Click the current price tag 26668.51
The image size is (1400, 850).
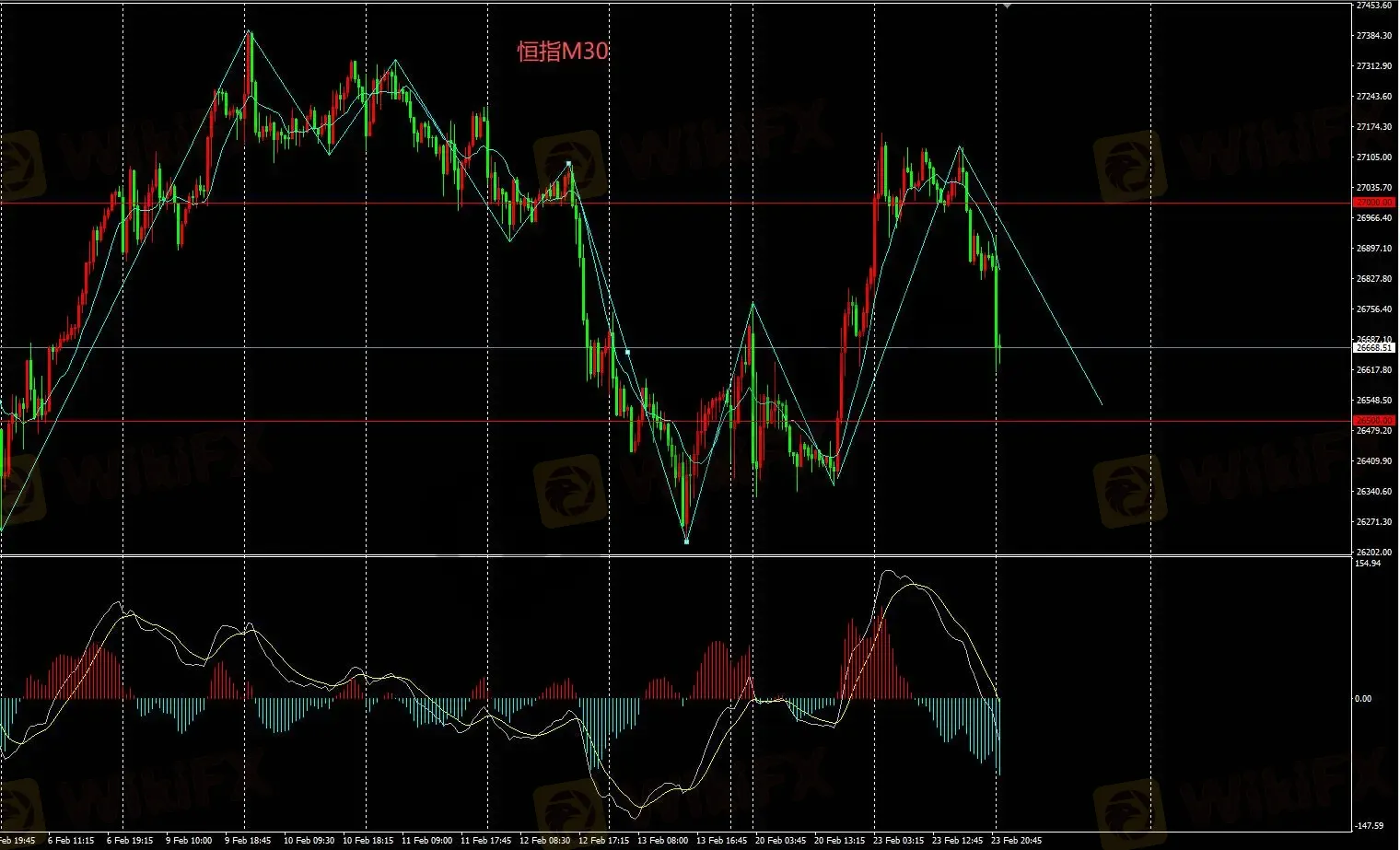point(1373,348)
